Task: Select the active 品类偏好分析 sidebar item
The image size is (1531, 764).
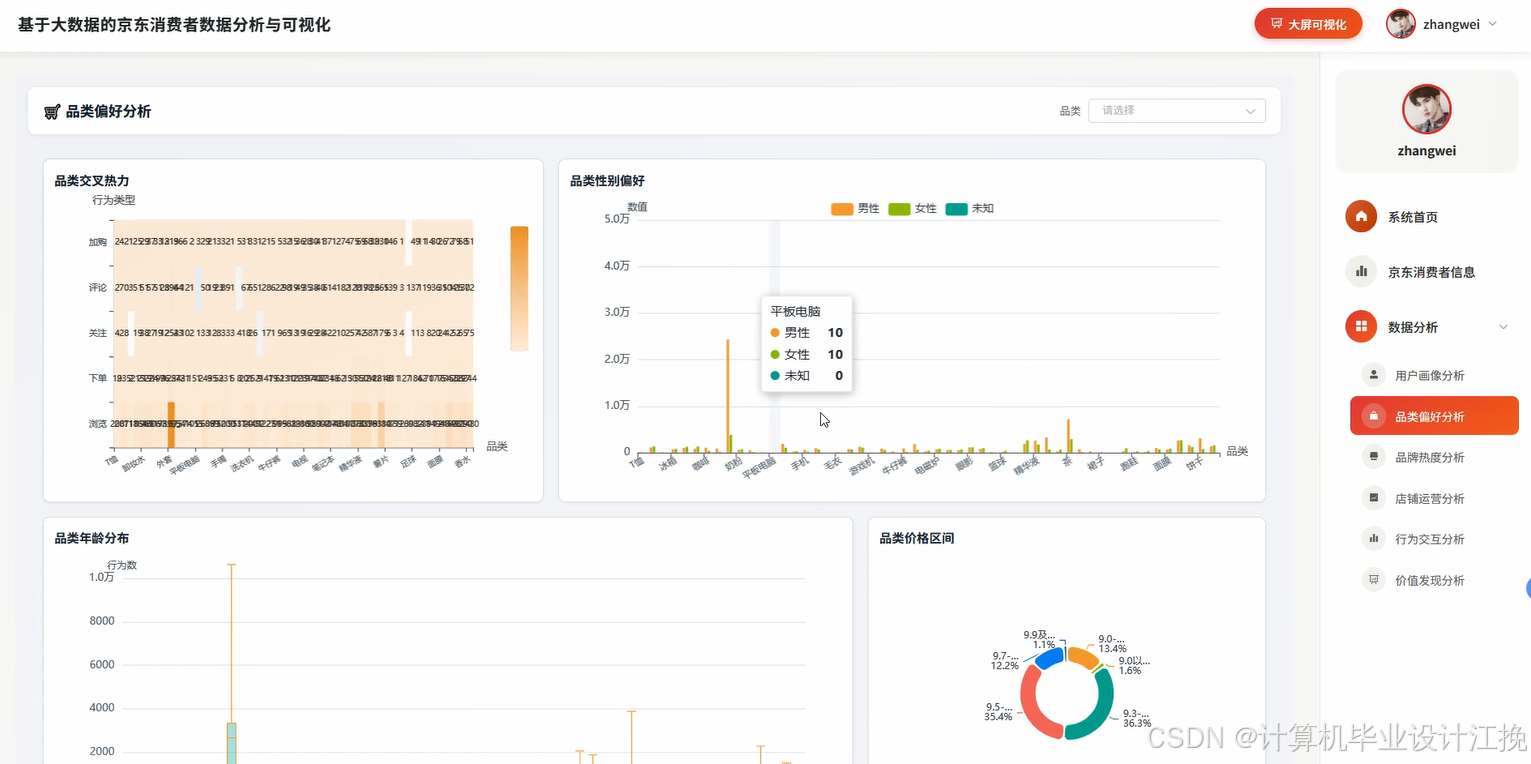Action: 1434,416
